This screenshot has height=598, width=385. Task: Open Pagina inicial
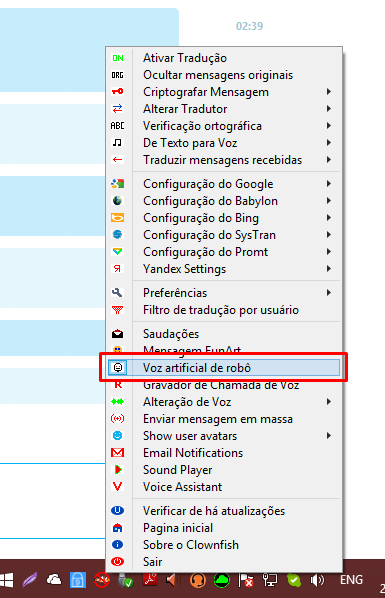[x=224, y=528]
